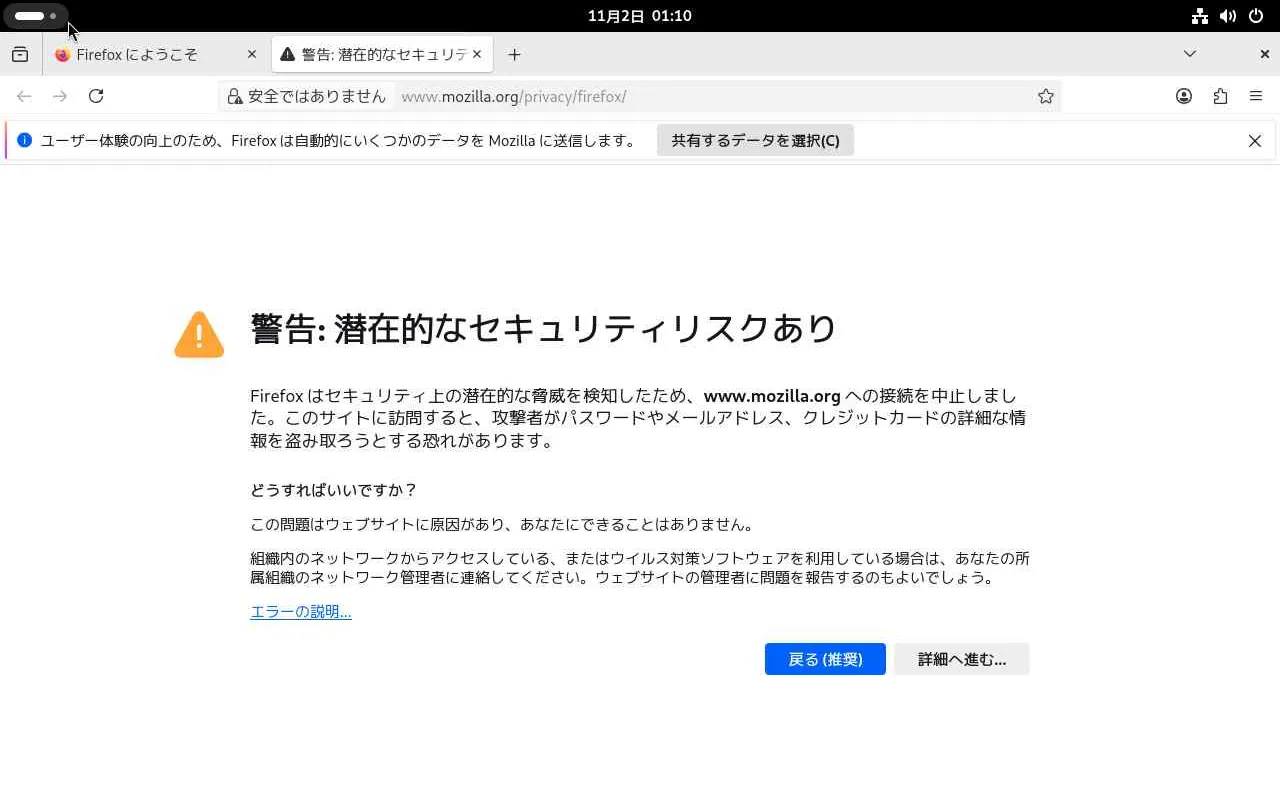Click the heading "警告: 潜在的なセキュリティリスクあり"

click(543, 328)
